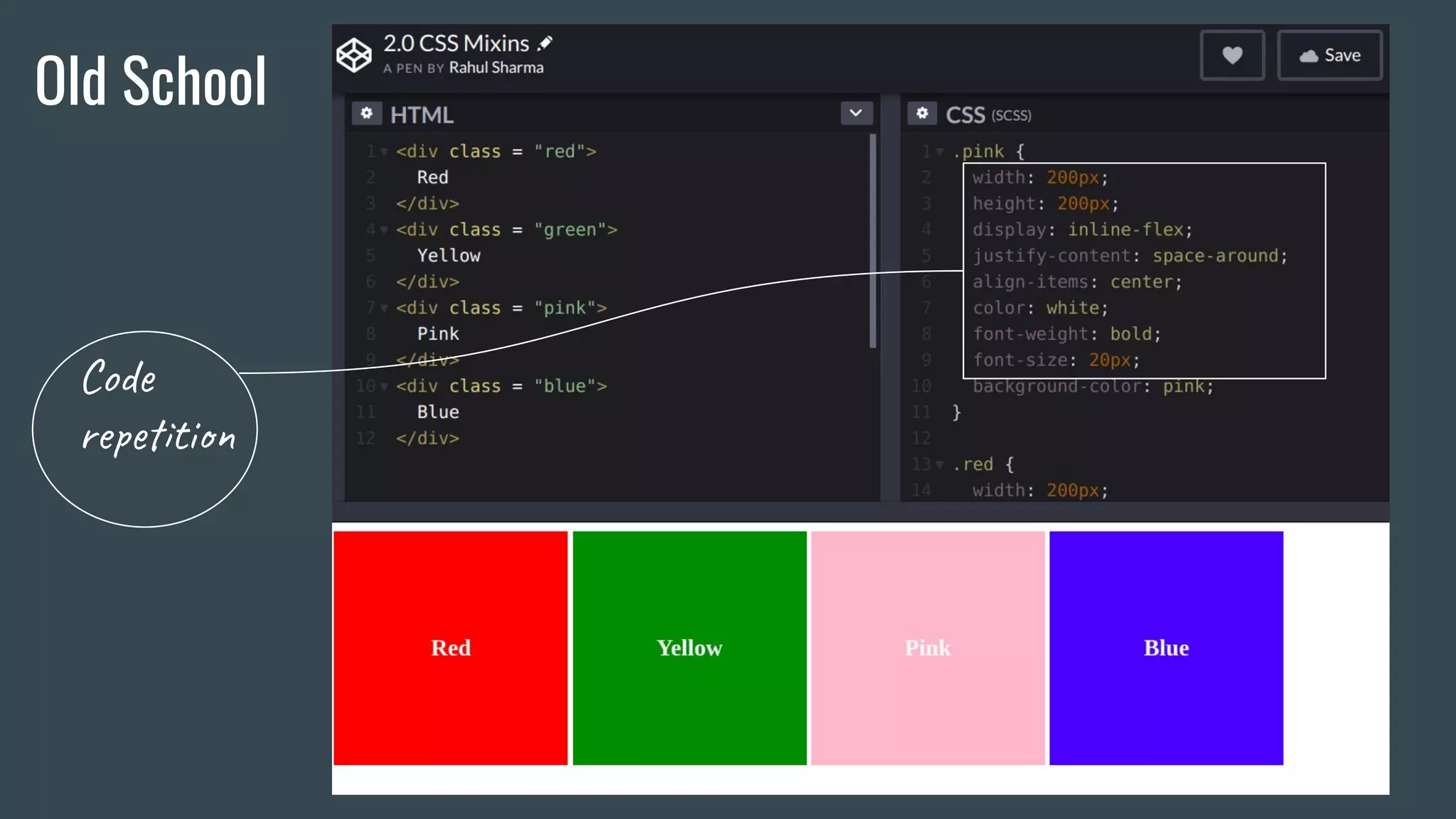Image resolution: width=1456 pixels, height=819 pixels.
Task: Select the HTML editor panel title
Action: 422,114
